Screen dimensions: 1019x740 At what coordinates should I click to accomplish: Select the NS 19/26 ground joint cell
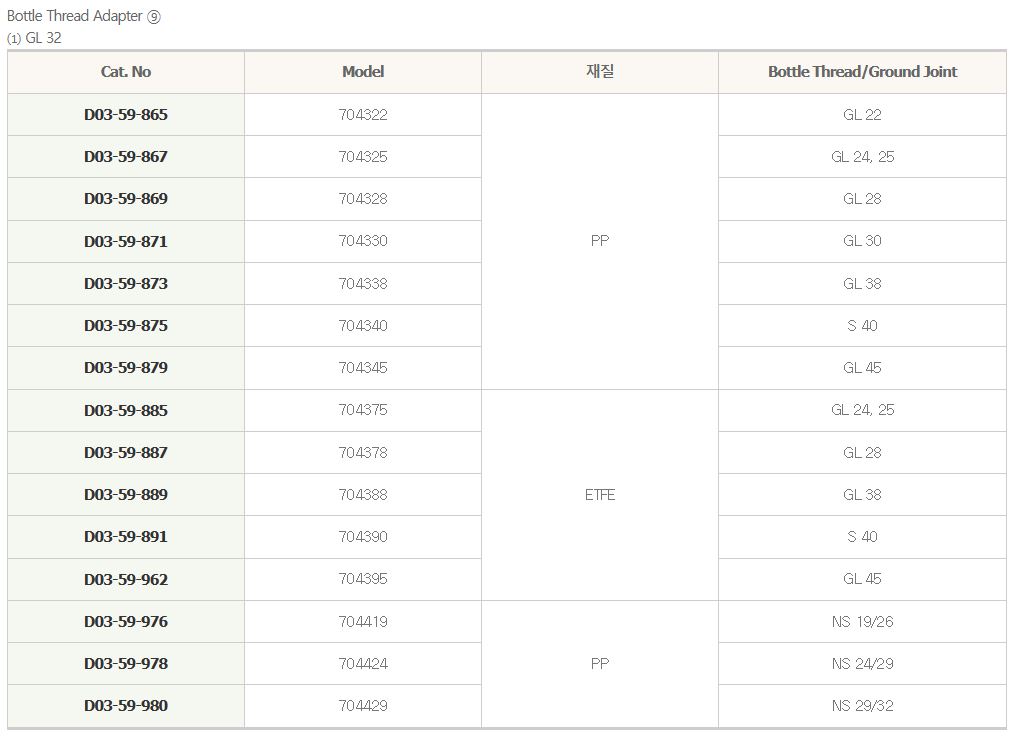862,622
